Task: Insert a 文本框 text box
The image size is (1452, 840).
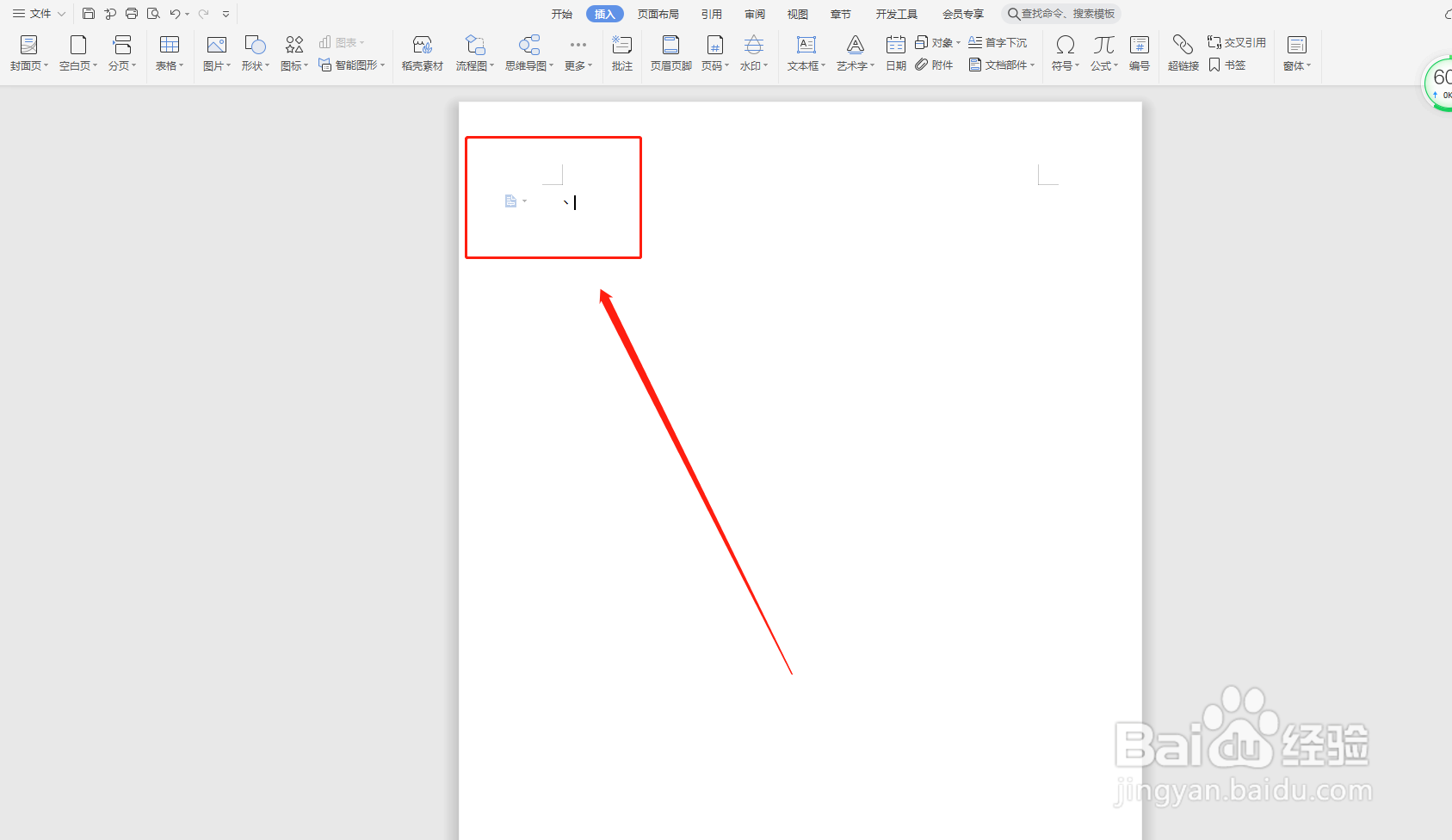Action: click(x=806, y=53)
